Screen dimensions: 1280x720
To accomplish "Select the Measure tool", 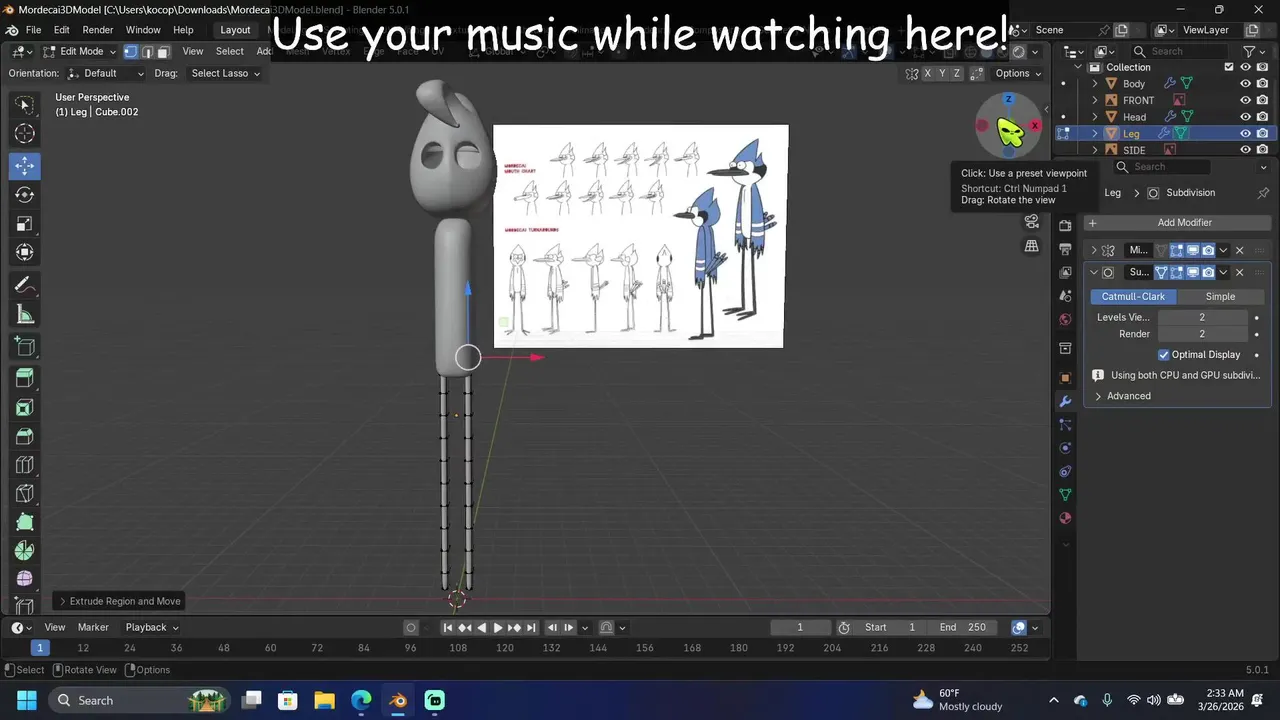I will pos(25,315).
